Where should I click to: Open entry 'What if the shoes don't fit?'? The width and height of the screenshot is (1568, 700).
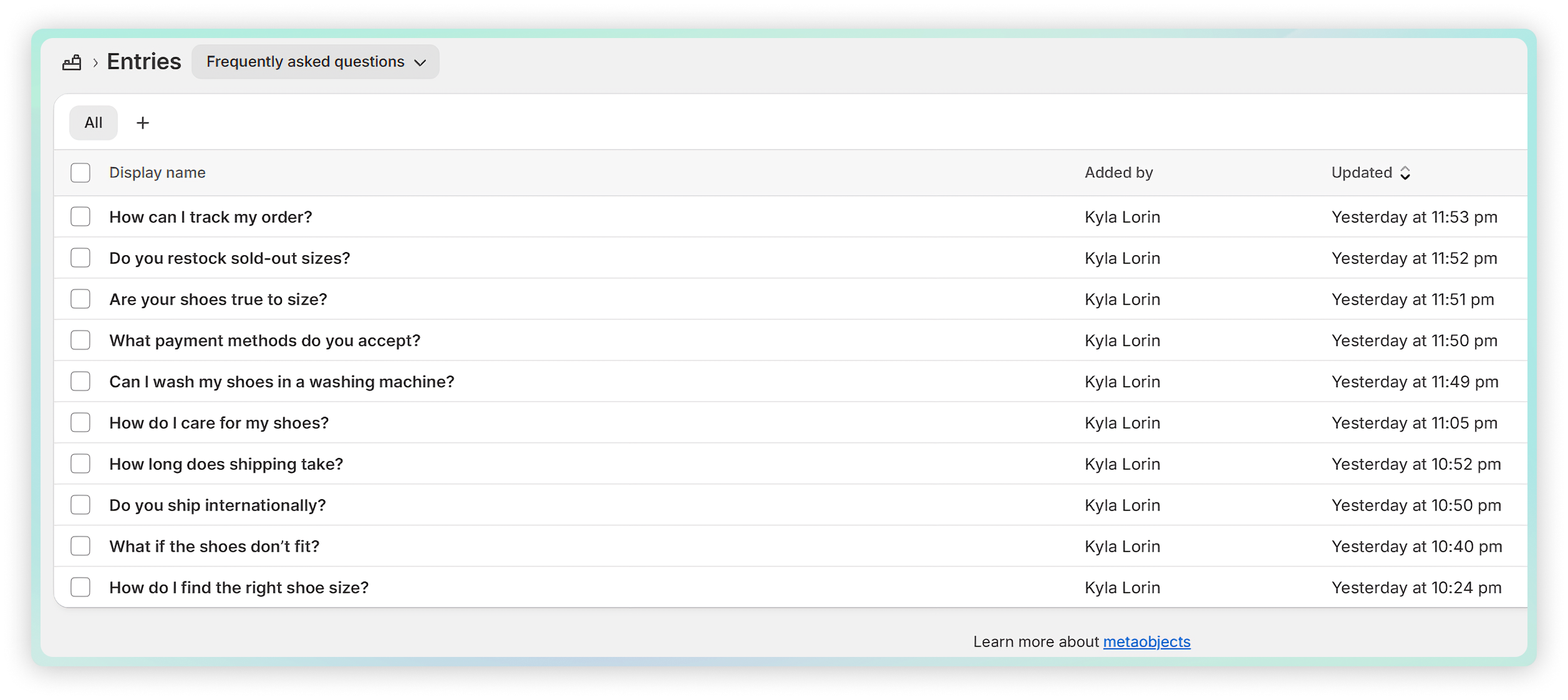(215, 547)
